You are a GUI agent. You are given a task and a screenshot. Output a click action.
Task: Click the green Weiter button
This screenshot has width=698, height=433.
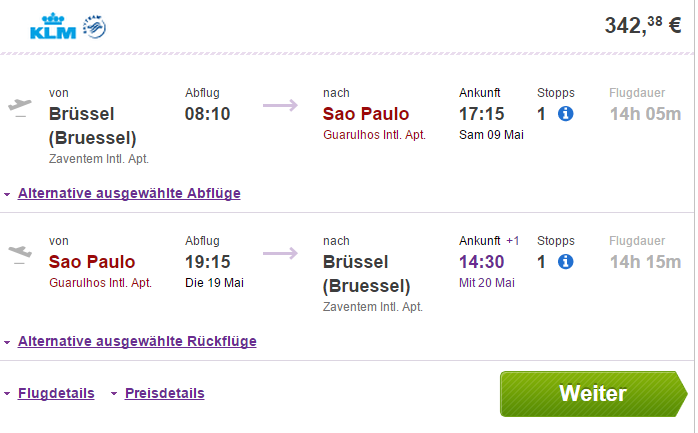coord(593,394)
